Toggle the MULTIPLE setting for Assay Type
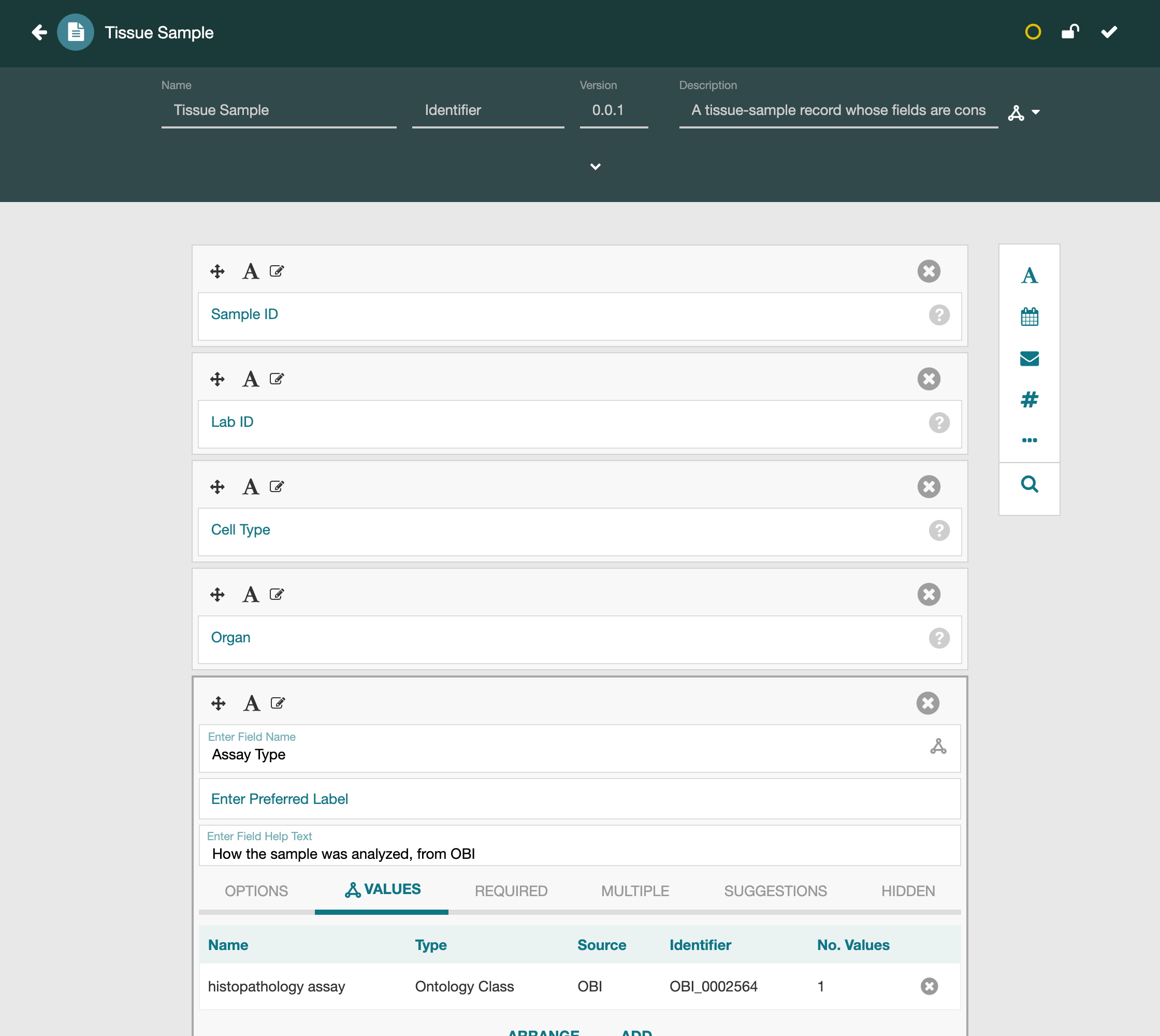This screenshot has width=1160, height=1036. coord(635,891)
